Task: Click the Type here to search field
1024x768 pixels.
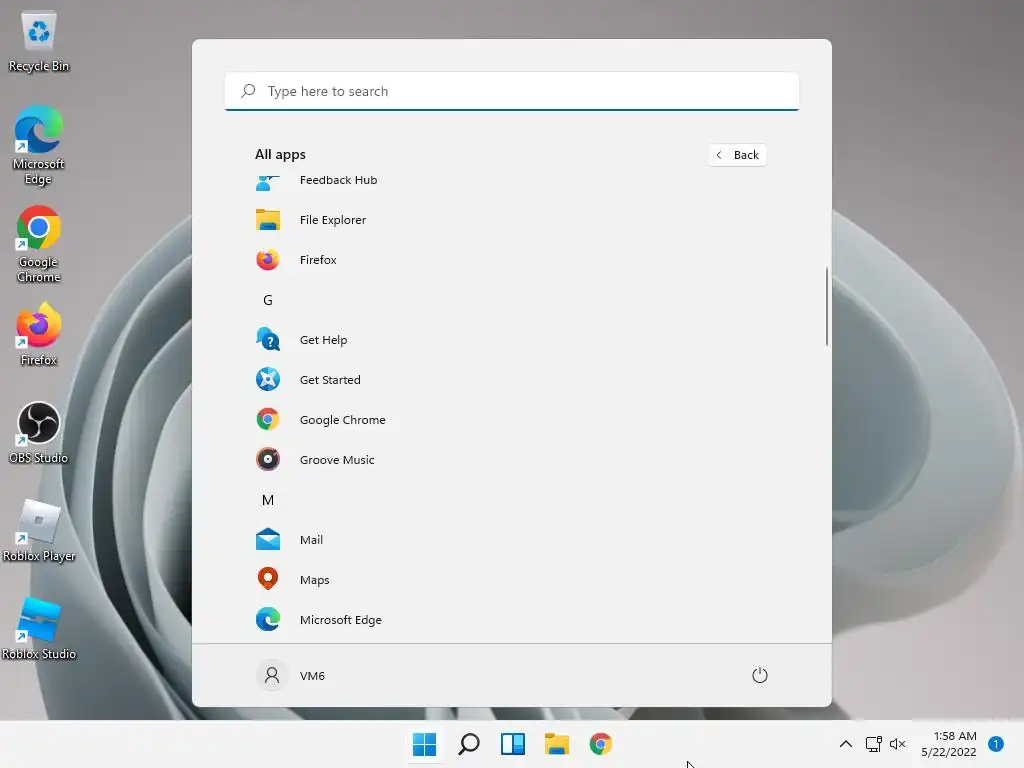Action: 511,91
